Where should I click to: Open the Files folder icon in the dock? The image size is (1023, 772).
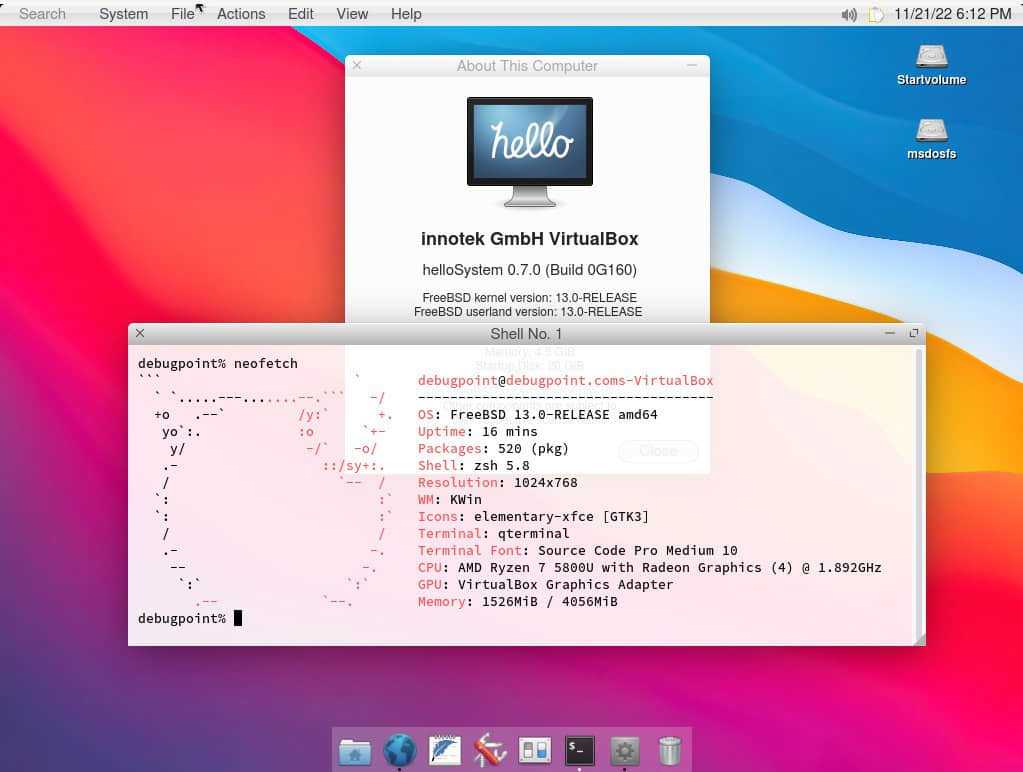click(x=354, y=750)
